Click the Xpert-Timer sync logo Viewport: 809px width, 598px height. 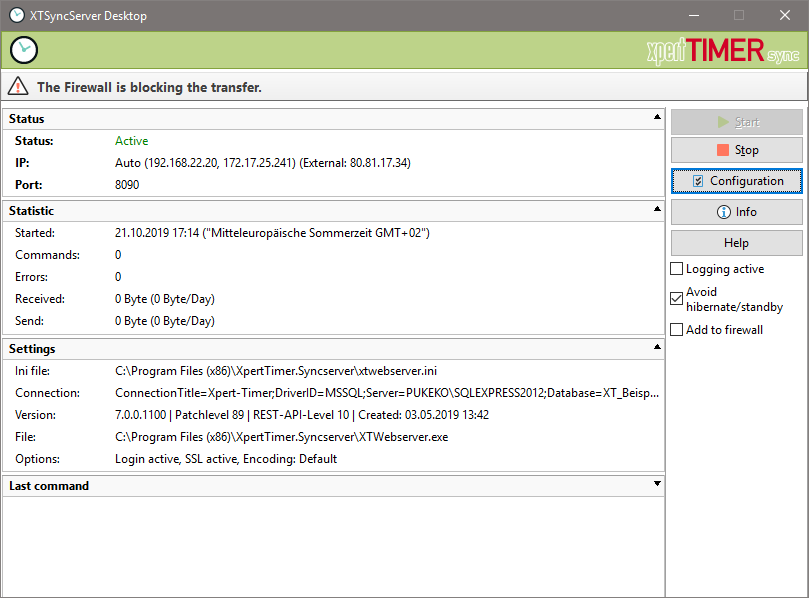coord(722,51)
